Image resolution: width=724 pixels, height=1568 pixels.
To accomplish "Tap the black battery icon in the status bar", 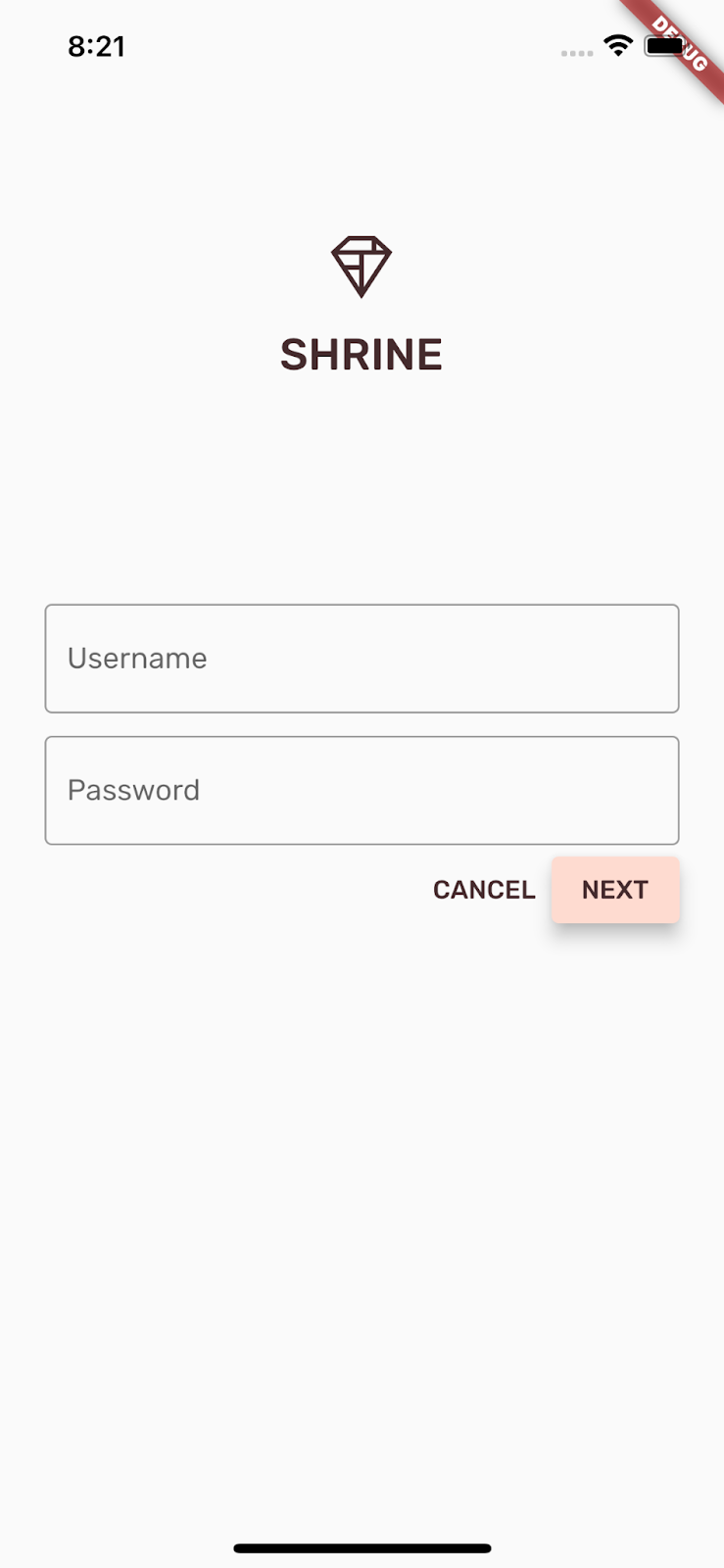I will pos(664,46).
